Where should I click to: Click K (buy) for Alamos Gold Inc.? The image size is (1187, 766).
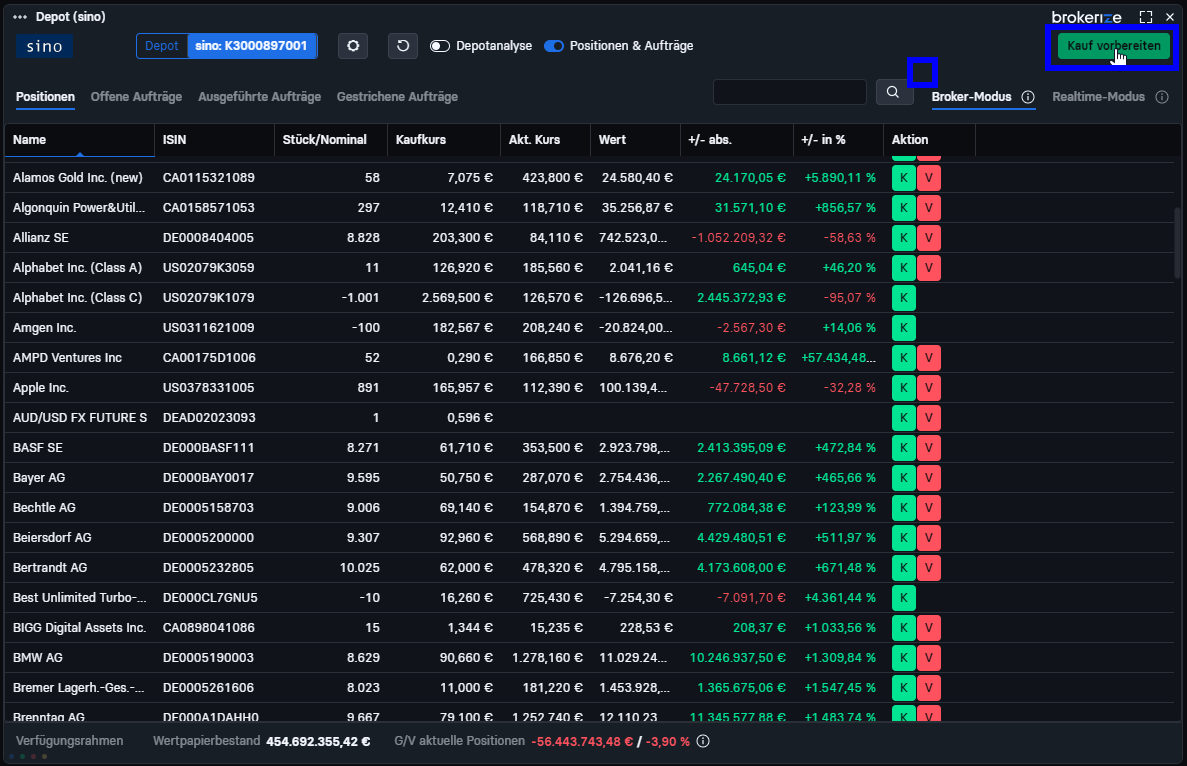(x=904, y=178)
